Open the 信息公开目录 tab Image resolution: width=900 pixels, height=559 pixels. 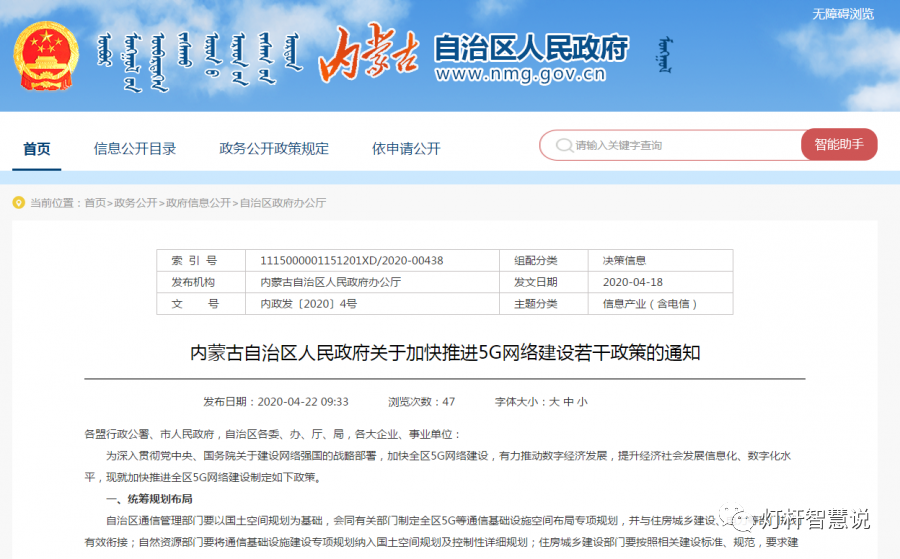pos(135,149)
